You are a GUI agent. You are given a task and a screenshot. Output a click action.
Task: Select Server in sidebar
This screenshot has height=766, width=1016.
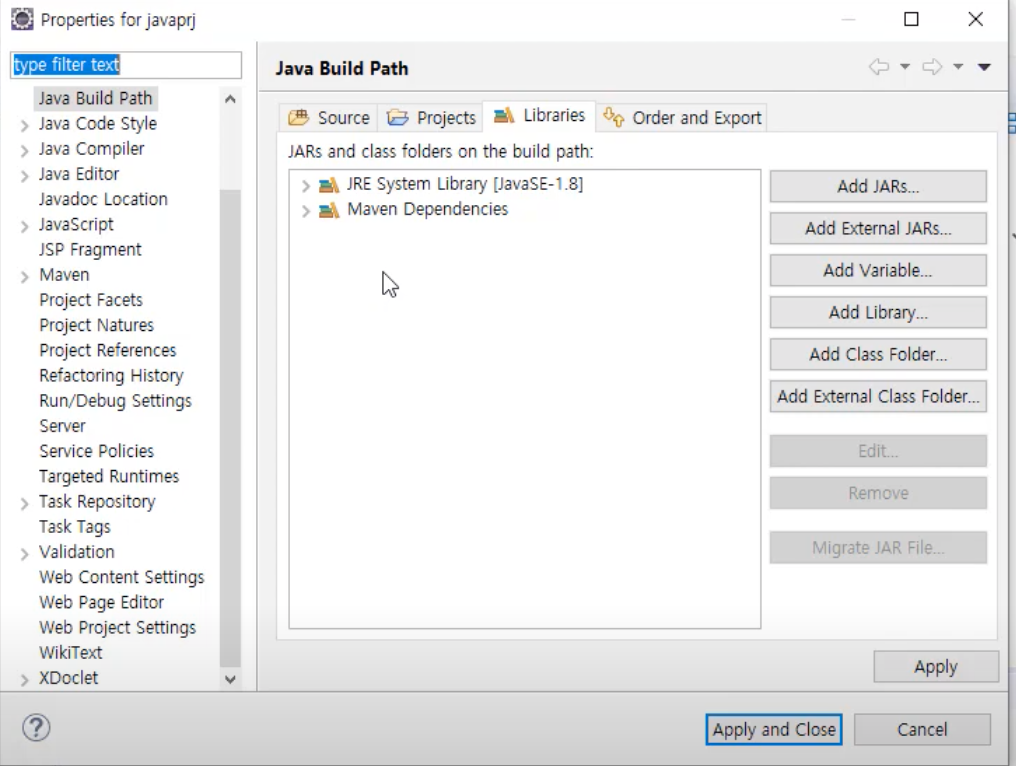click(x=62, y=426)
